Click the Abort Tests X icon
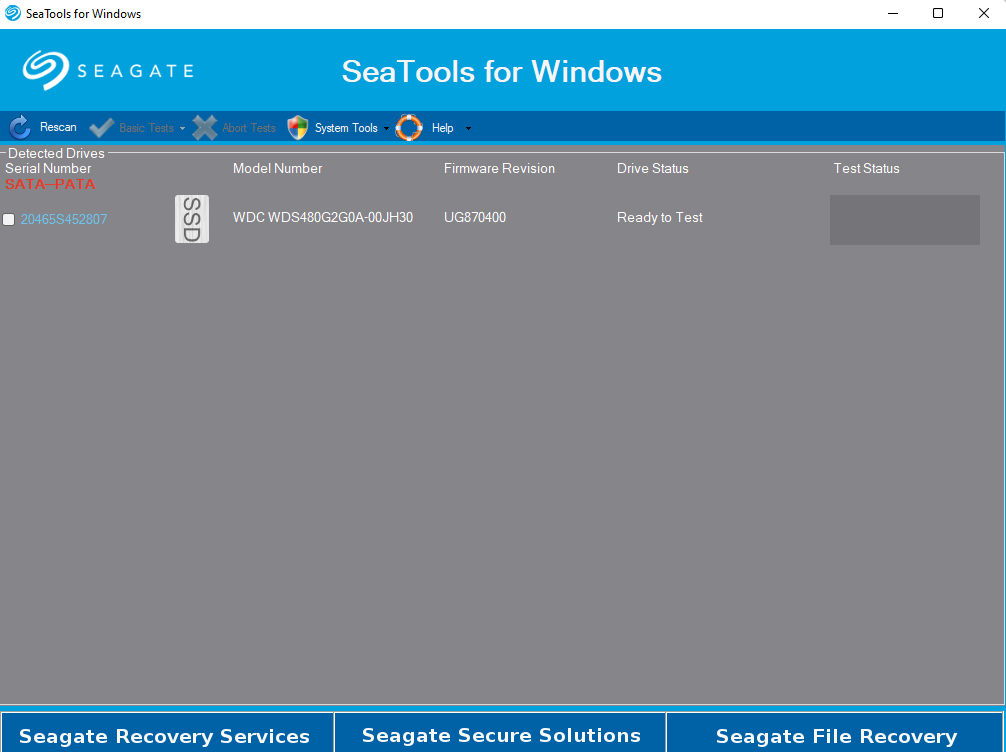Screen dimensions: 1006x752 (205, 128)
